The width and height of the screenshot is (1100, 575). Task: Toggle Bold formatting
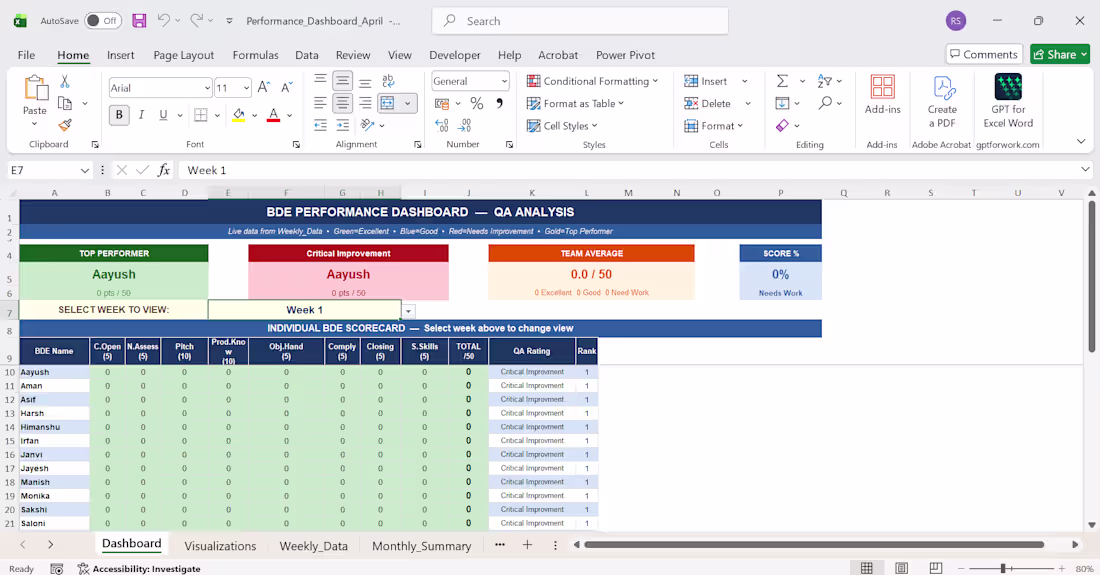(119, 115)
